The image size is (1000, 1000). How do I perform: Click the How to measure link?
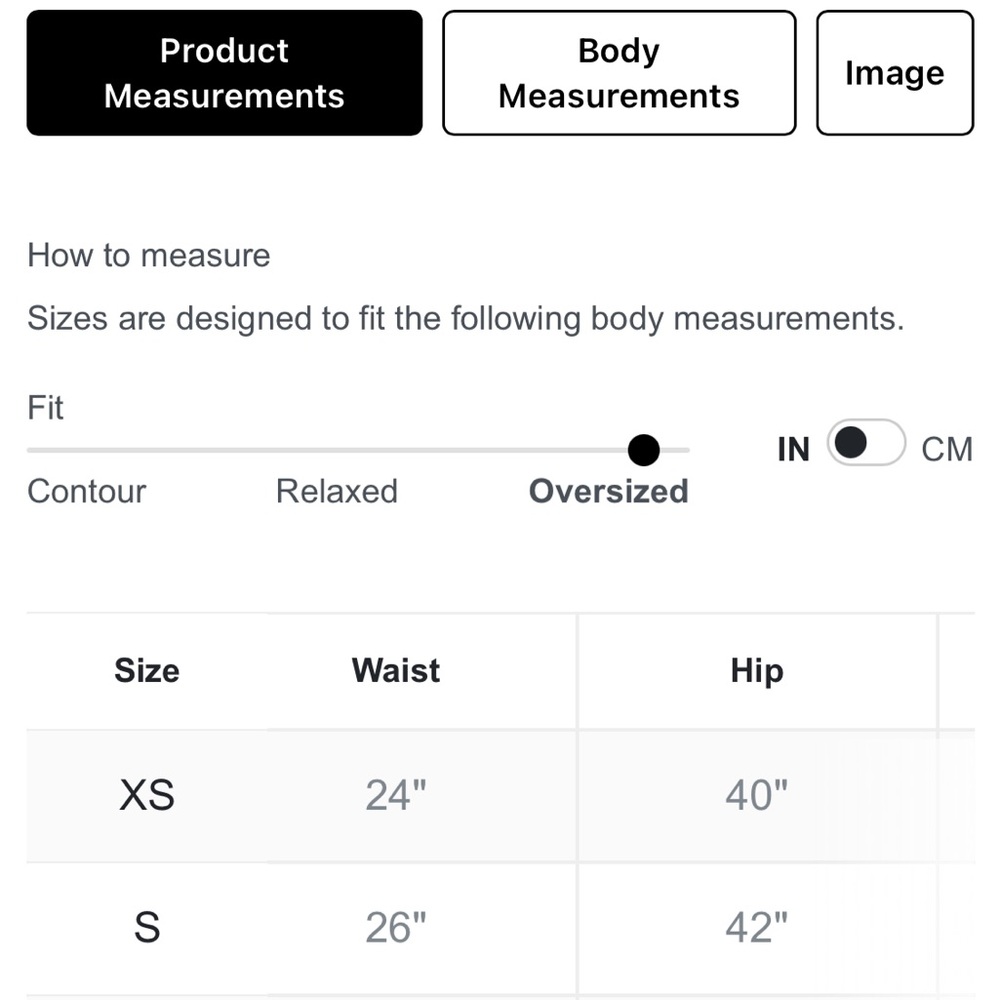click(149, 255)
